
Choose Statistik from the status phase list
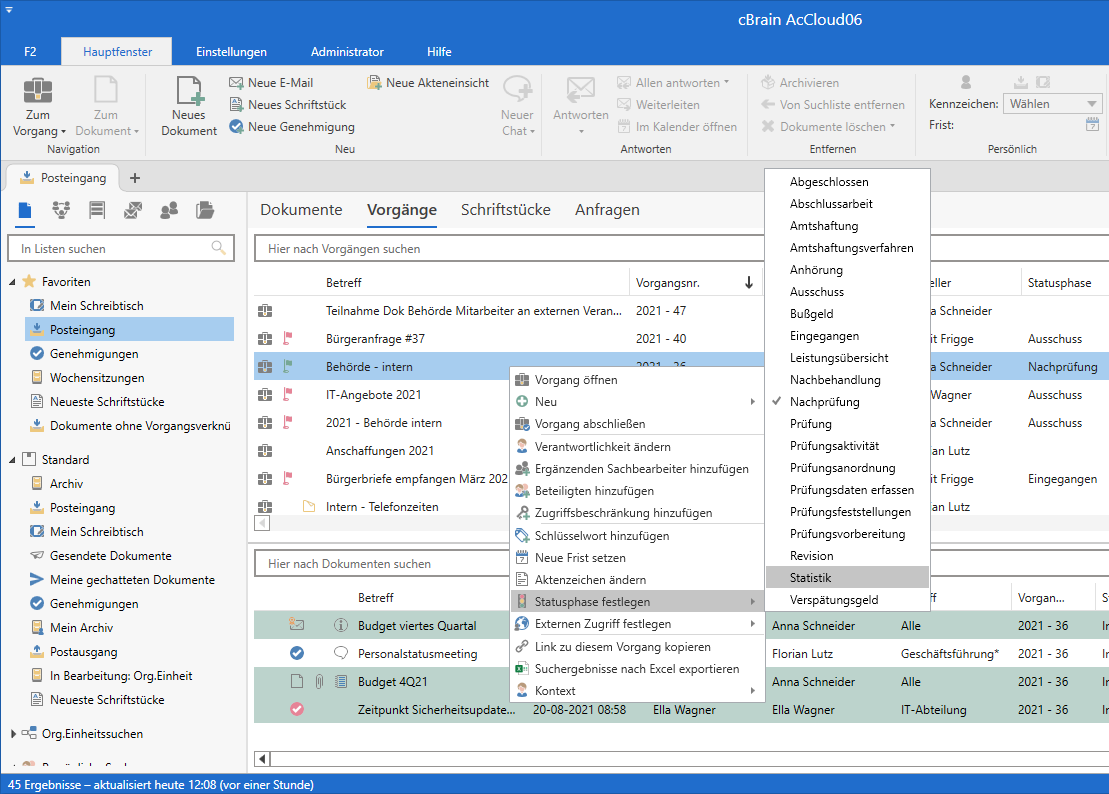[x=810, y=578]
